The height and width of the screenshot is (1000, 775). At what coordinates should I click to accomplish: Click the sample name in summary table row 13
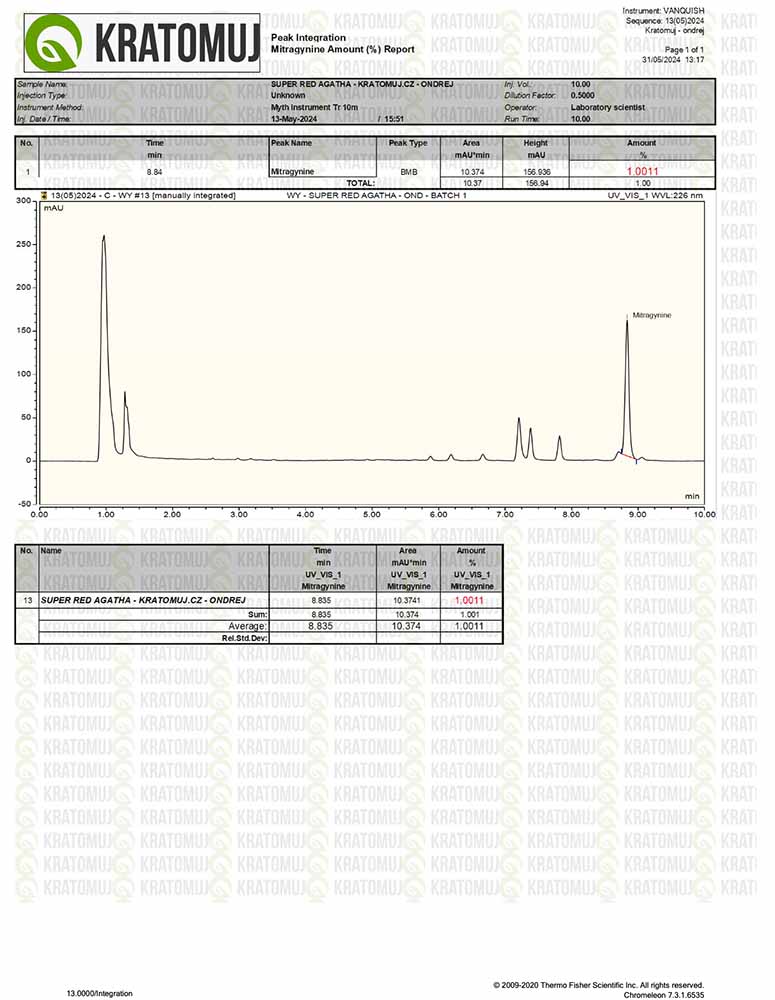click(143, 600)
